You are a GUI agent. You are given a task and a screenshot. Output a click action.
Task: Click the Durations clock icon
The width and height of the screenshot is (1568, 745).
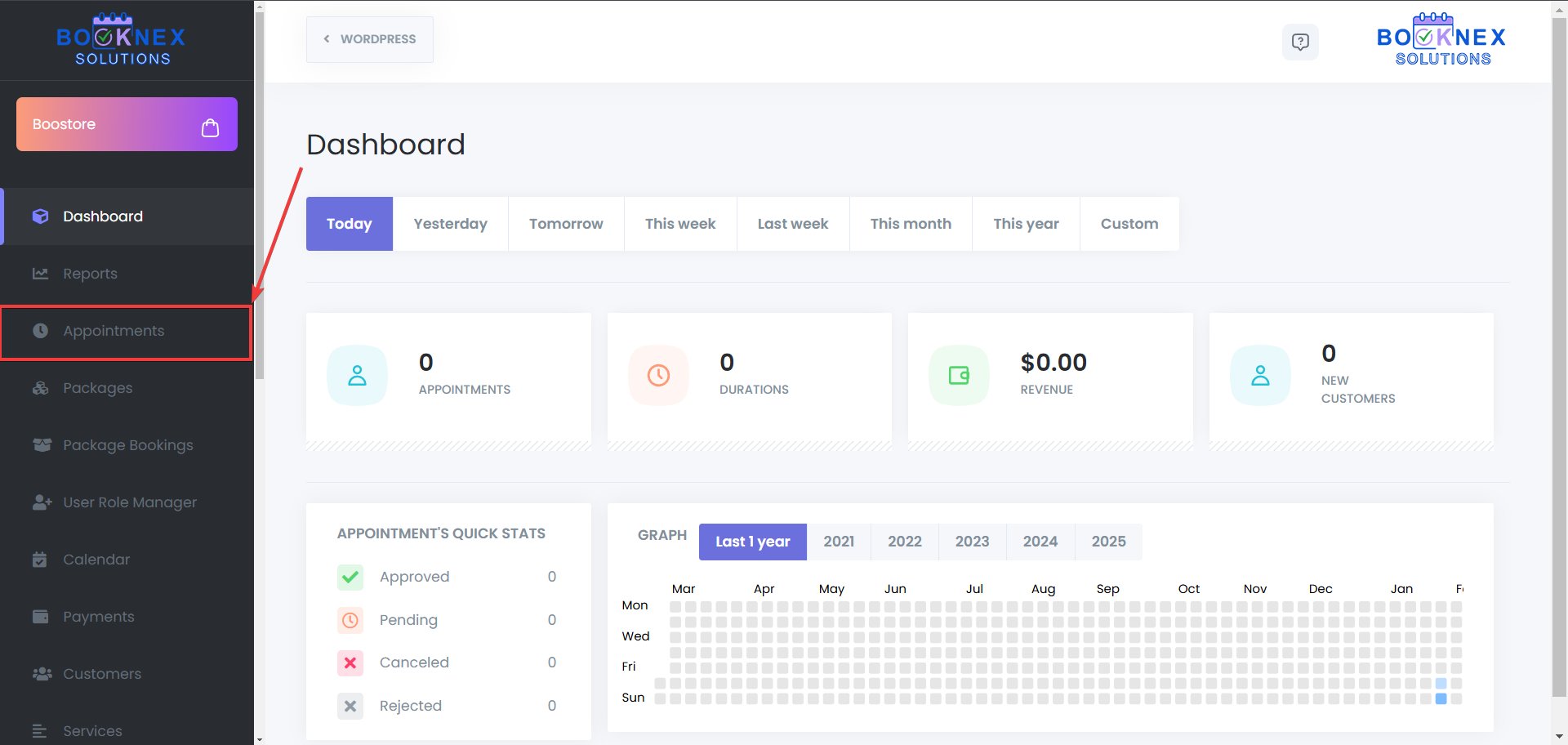(658, 376)
